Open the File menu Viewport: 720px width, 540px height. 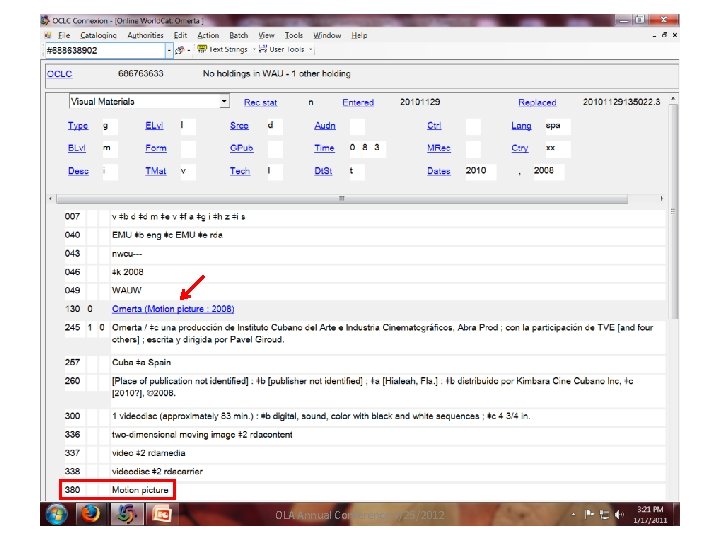tap(64, 35)
